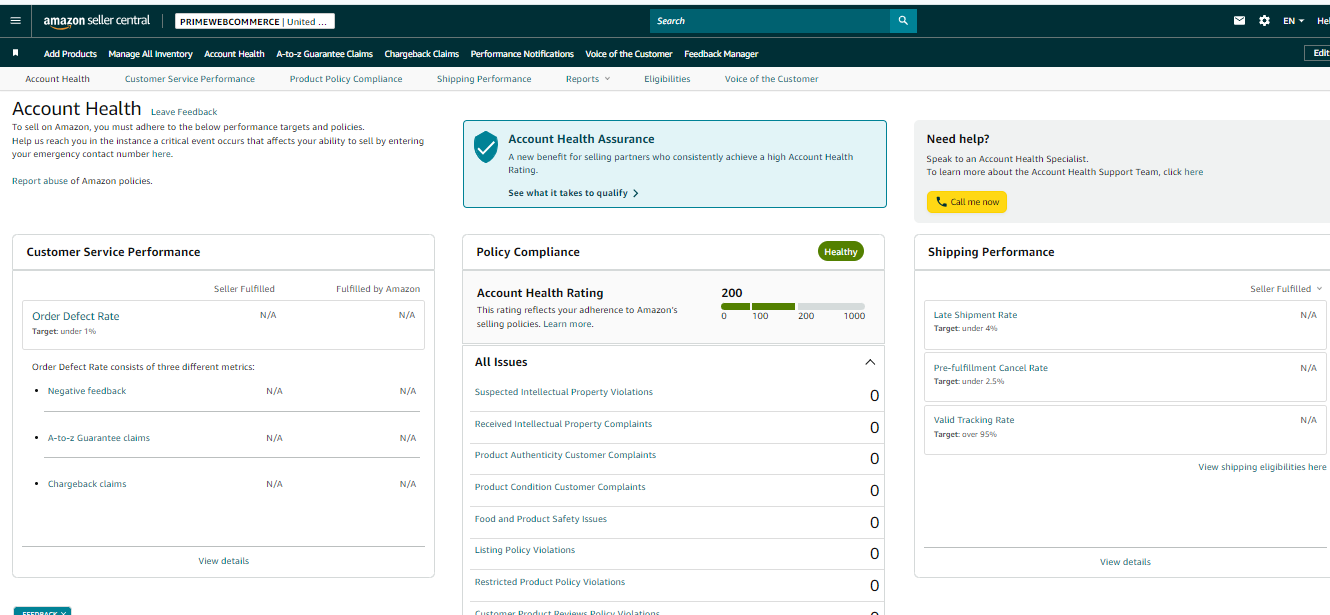Image resolution: width=1330 pixels, height=615 pixels.
Task: Click Report abuse link
Action: (39, 181)
